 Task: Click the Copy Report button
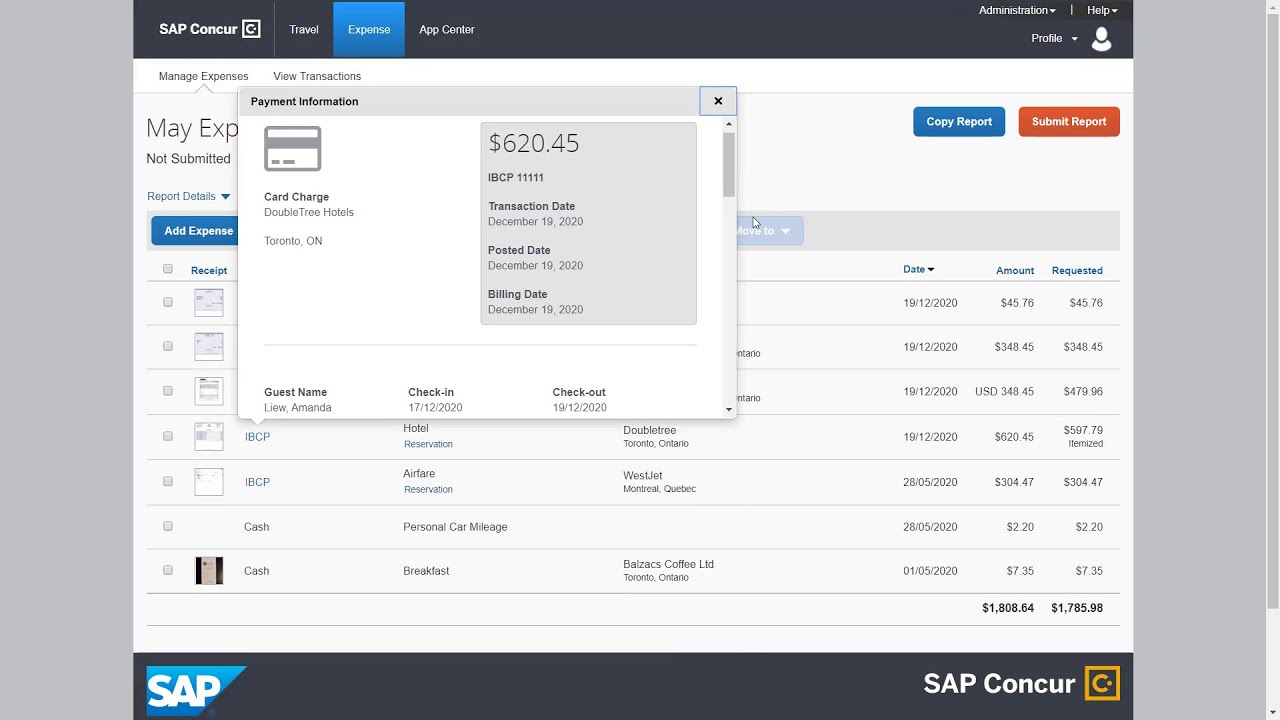tap(959, 122)
